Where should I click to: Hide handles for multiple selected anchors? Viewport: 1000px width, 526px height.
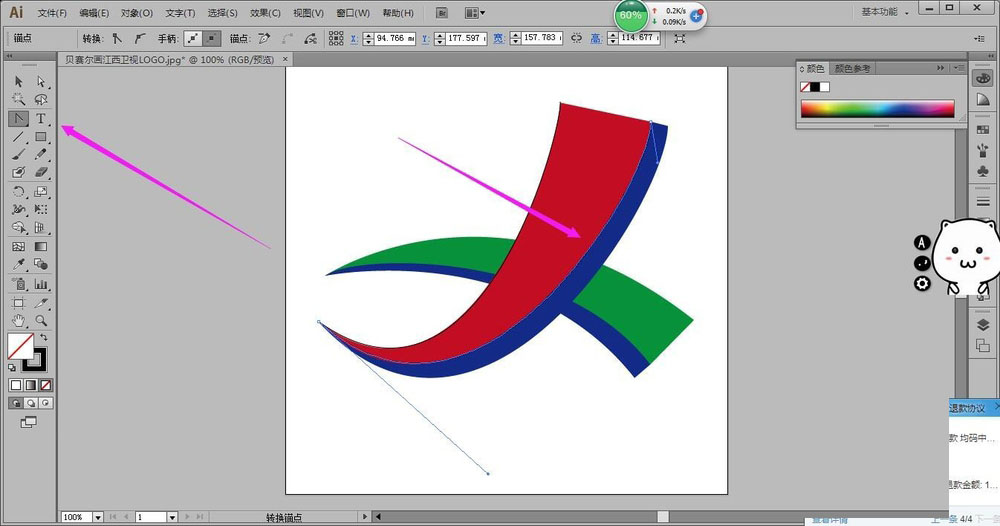(212, 38)
